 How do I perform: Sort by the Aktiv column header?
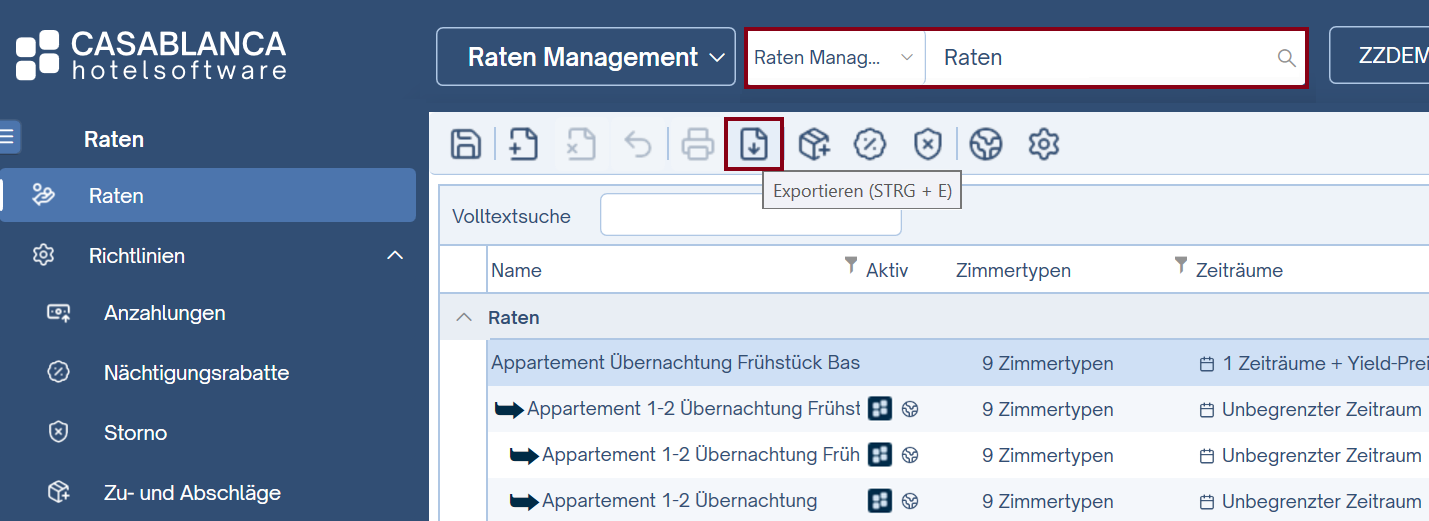[x=887, y=270]
